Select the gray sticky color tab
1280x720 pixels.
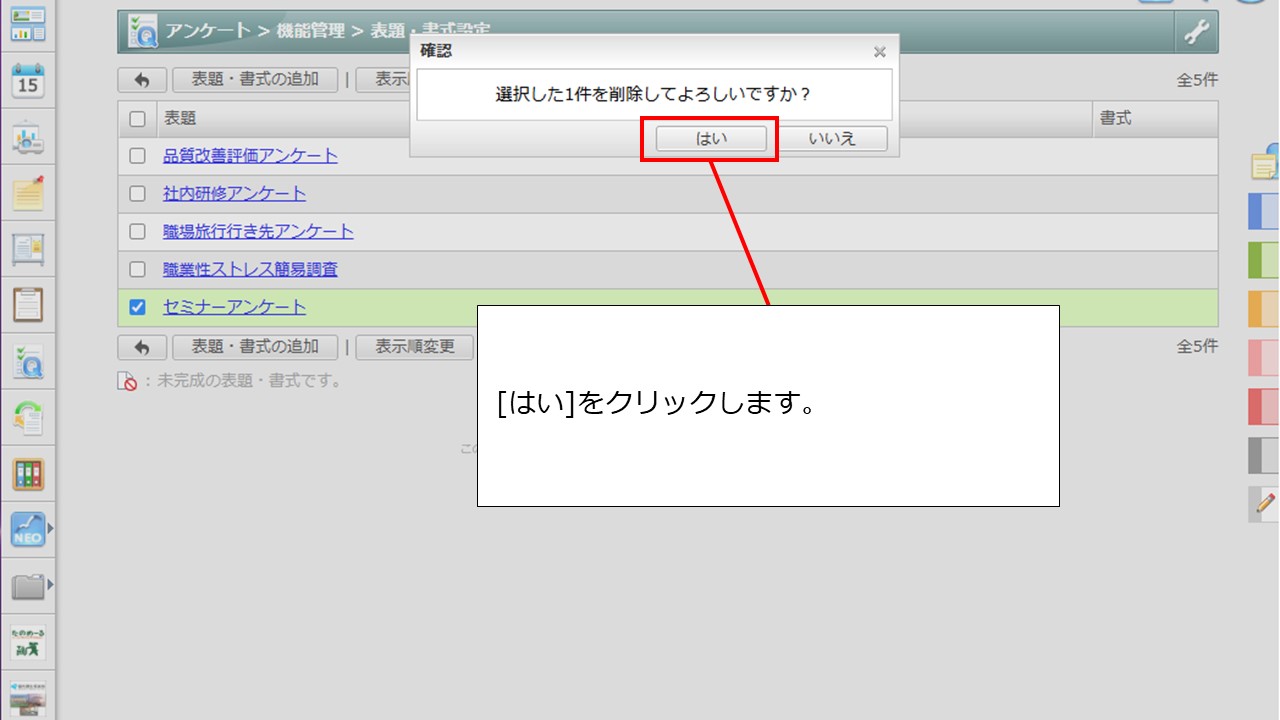point(1264,455)
